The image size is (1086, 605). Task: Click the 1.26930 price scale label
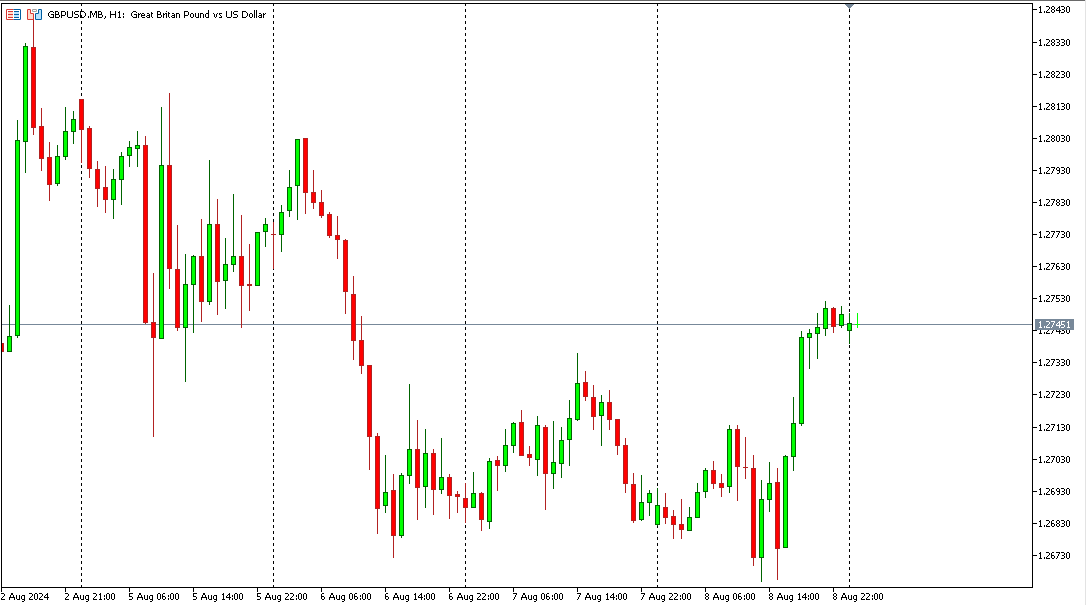[x=1054, y=491]
